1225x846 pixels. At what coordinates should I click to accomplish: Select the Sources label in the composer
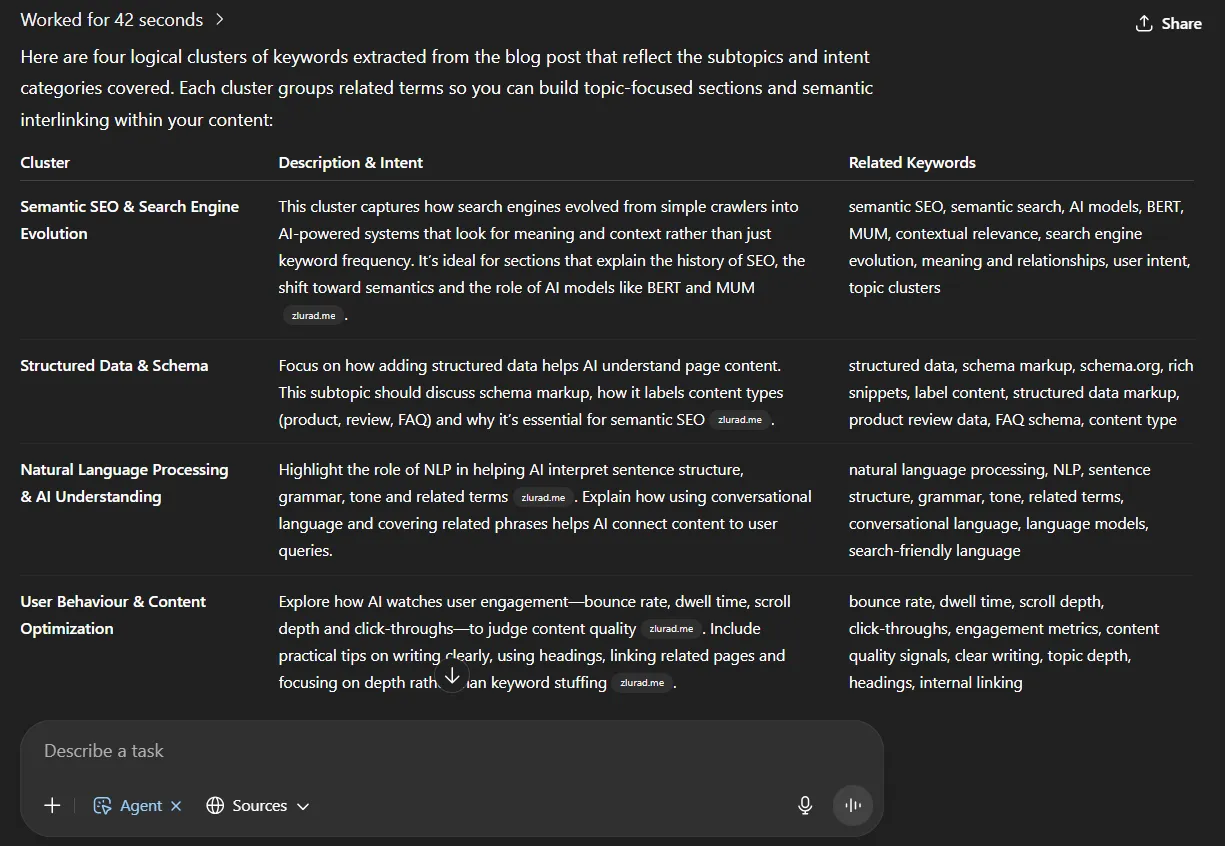259,805
